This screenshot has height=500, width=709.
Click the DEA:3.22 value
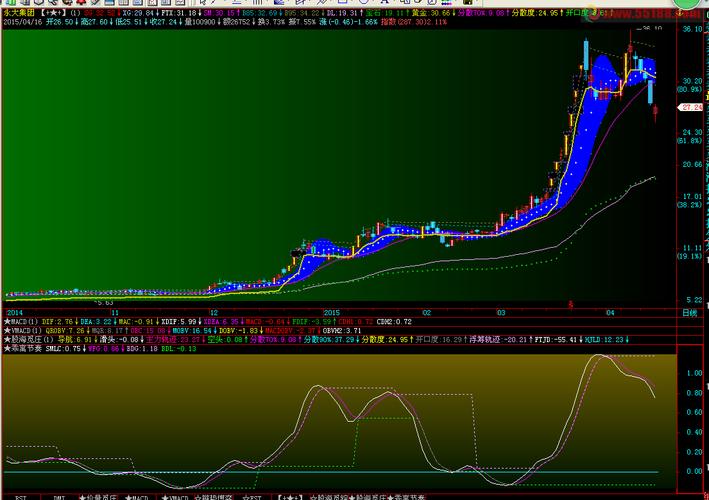pos(96,322)
